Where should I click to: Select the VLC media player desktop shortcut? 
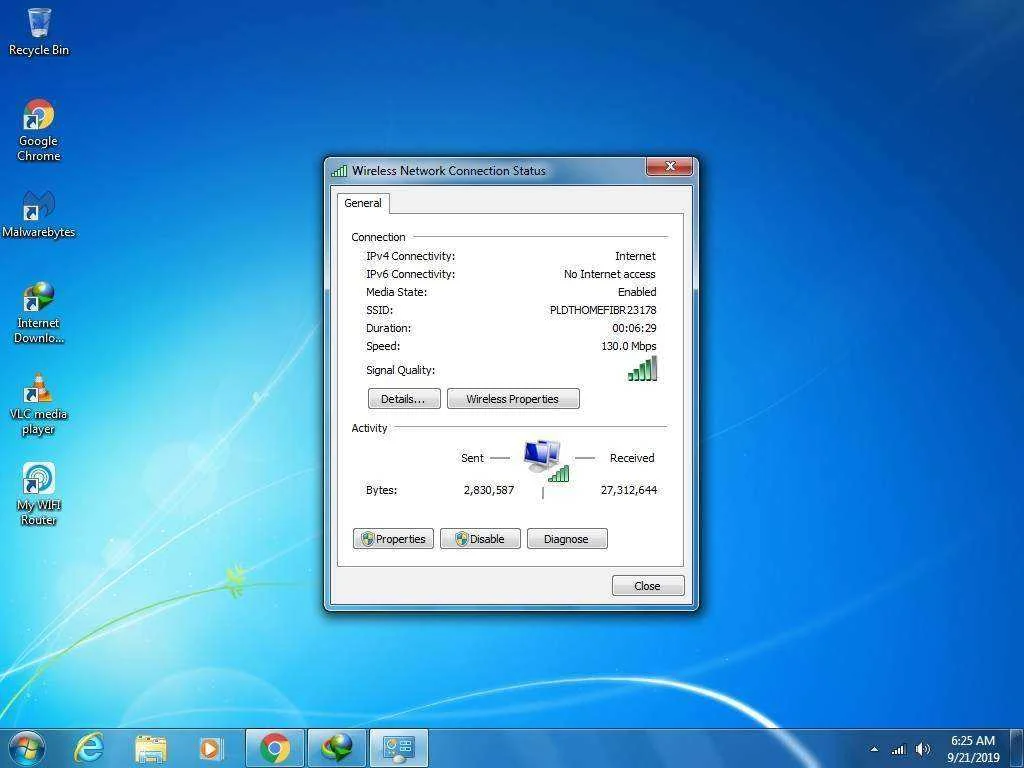click(x=39, y=404)
